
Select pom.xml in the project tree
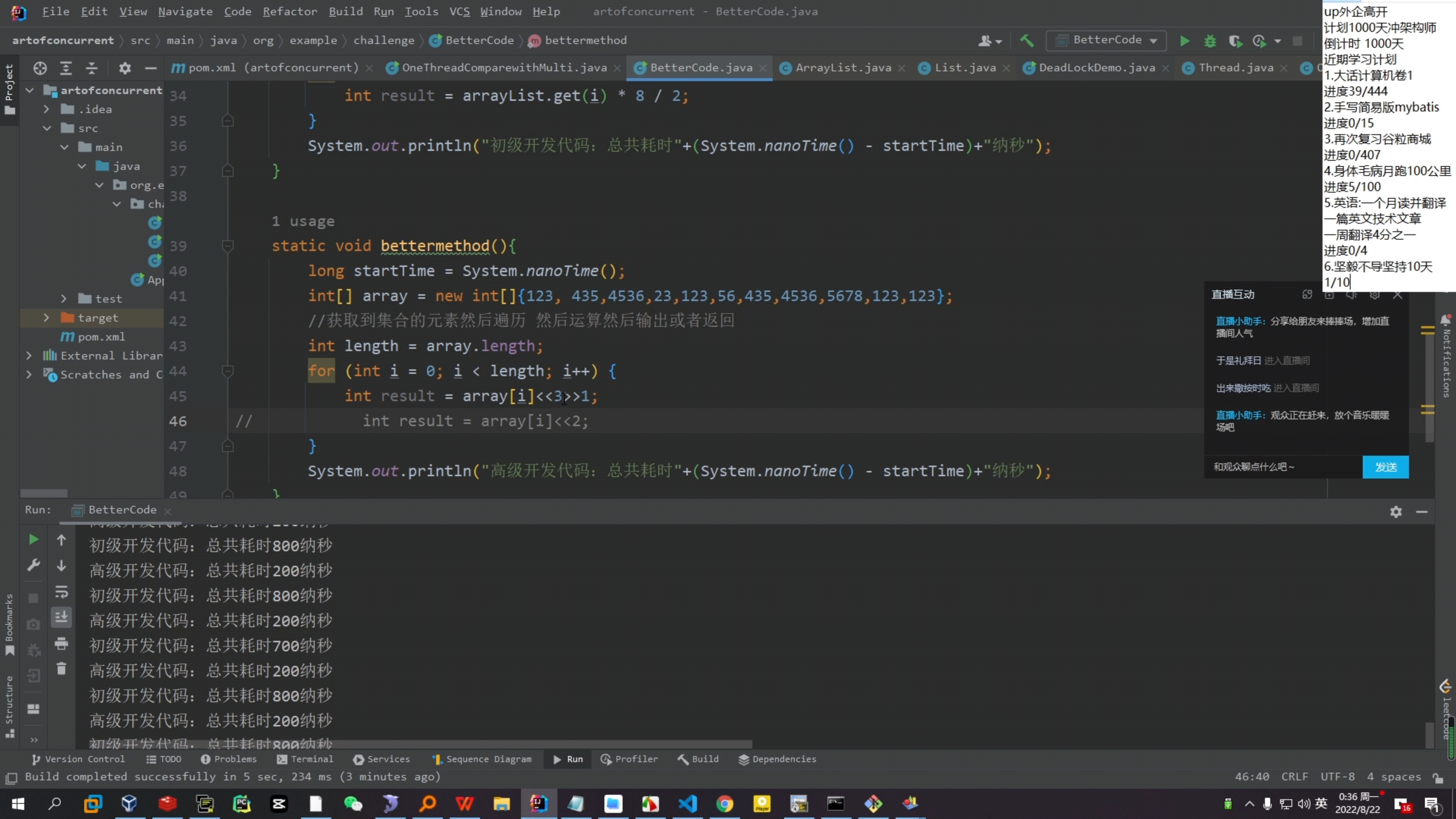101,337
